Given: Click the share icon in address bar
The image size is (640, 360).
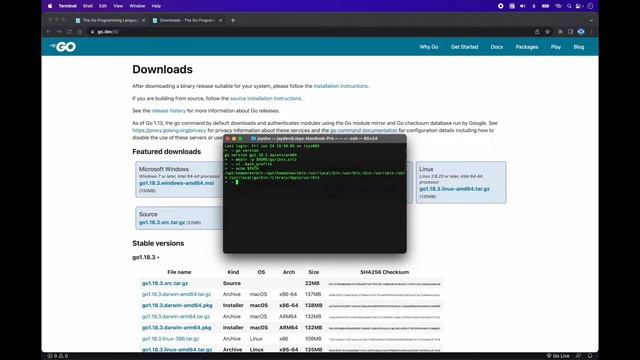Looking at the screenshot, I should 537,31.
